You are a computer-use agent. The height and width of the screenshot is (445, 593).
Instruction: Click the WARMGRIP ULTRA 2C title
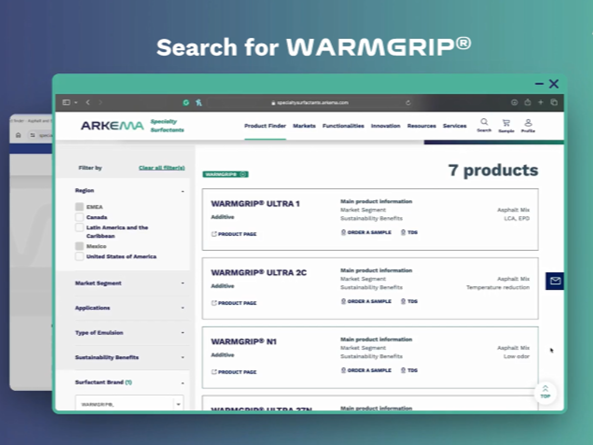259,273
